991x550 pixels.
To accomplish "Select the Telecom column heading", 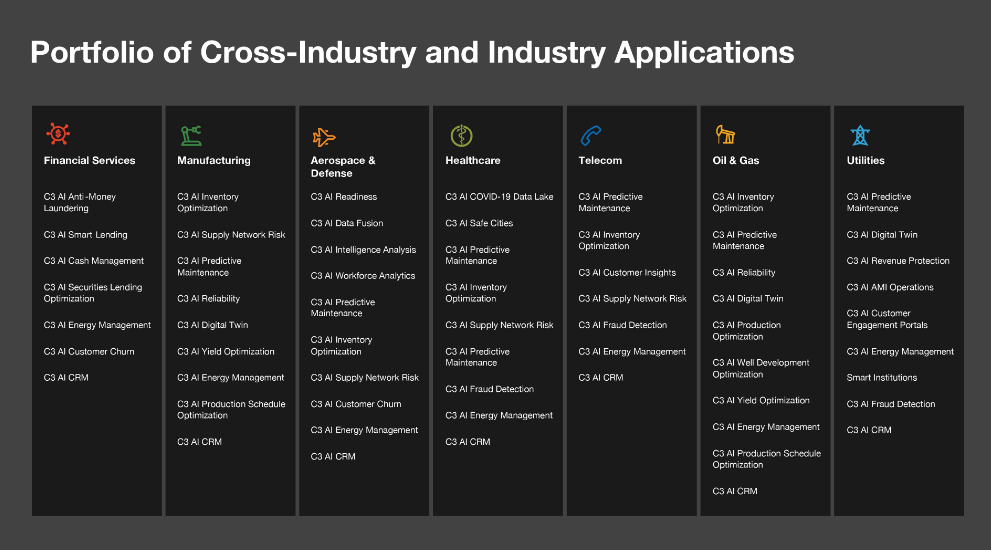I will click(600, 161).
